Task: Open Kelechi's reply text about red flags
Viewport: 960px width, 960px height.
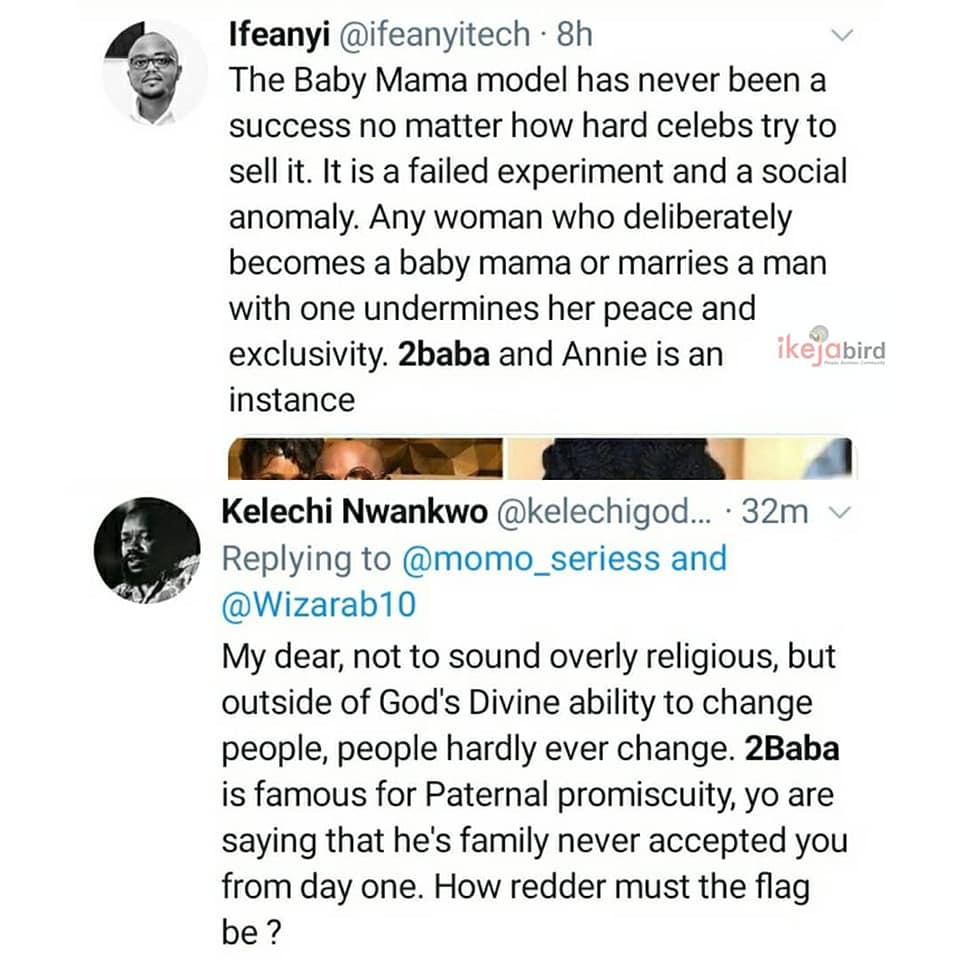Action: tap(530, 795)
